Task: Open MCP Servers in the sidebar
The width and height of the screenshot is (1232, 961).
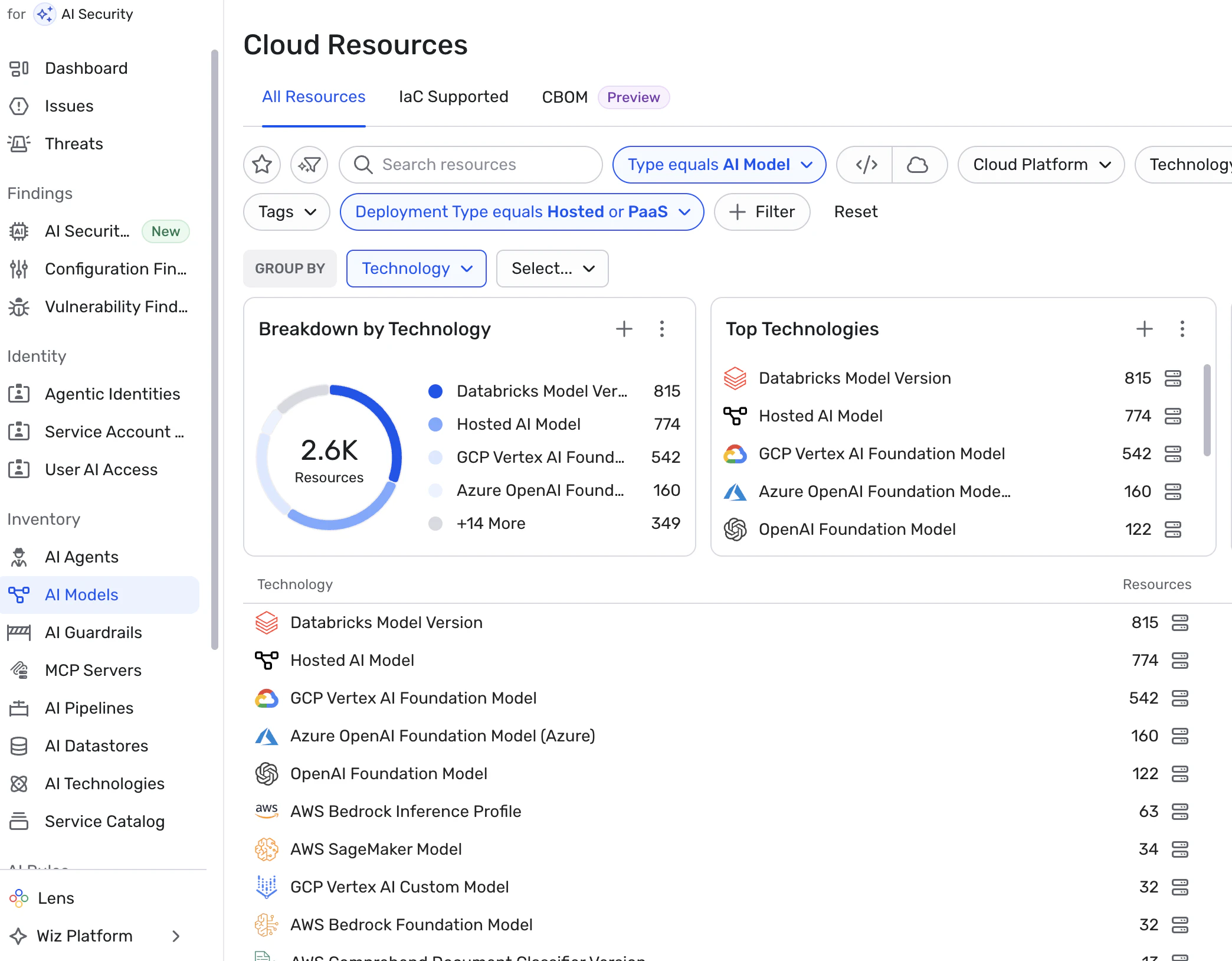Action: pyautogui.click(x=93, y=670)
